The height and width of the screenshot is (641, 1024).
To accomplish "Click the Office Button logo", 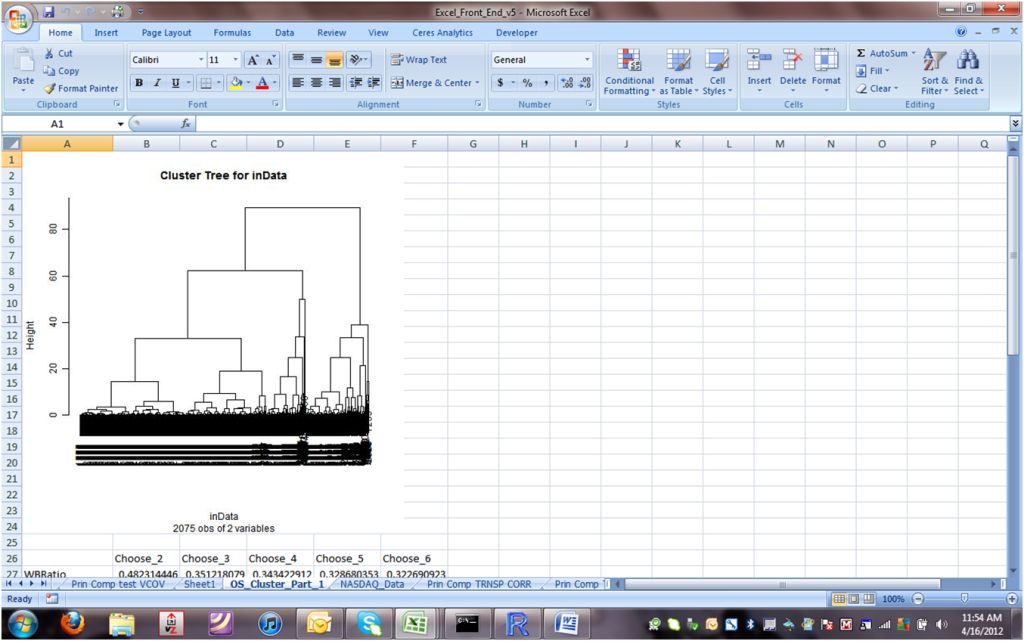I will click(x=18, y=18).
